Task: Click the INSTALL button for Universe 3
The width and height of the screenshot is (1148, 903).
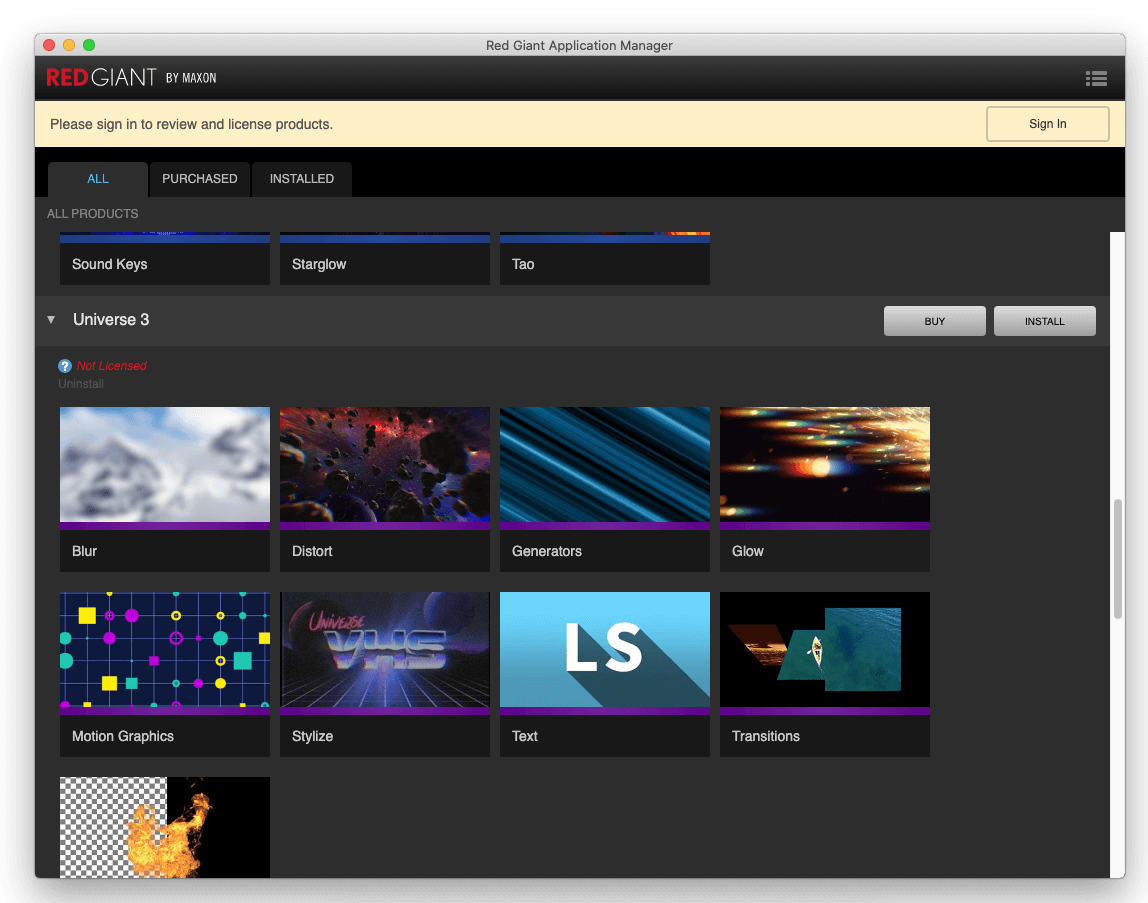Action: [1045, 321]
